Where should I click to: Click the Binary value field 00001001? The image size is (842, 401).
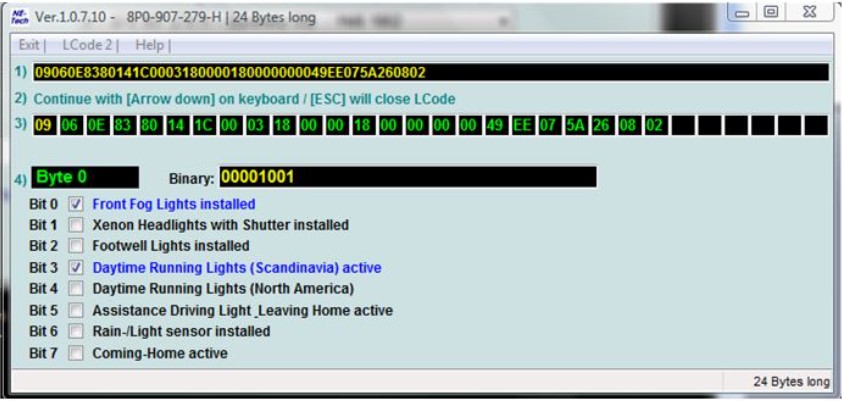[x=408, y=177]
